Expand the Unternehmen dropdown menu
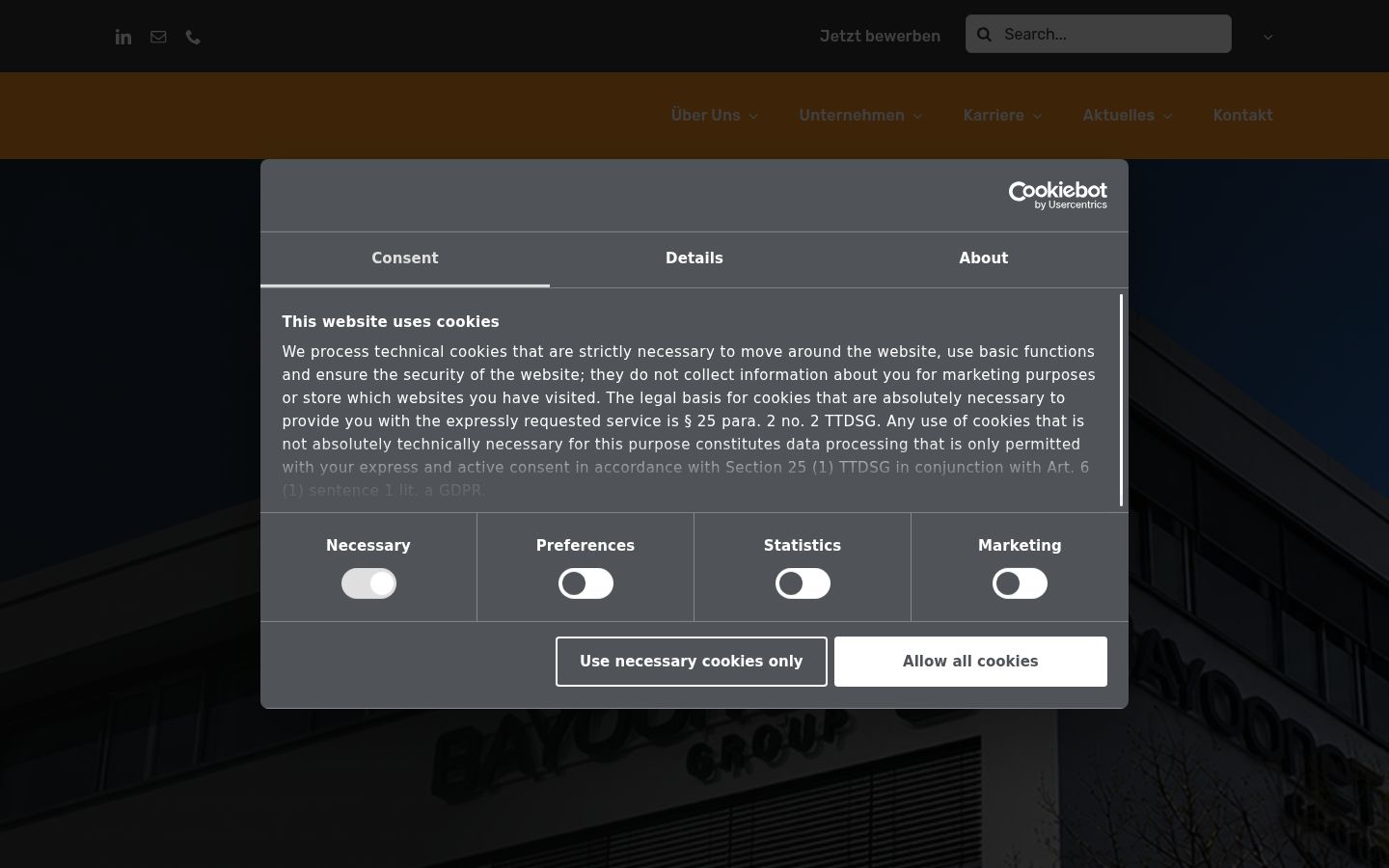This screenshot has height=868, width=1389. point(860,116)
